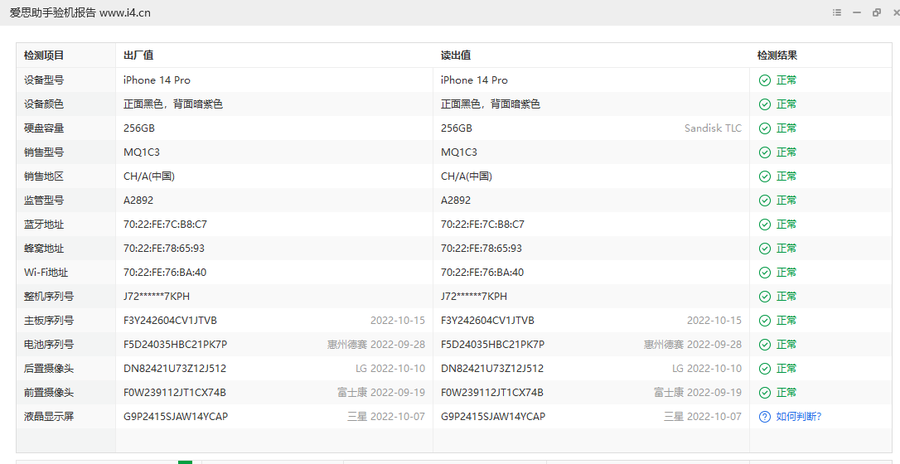
Task: Click factory sales model MQ1C3
Action: coord(141,153)
